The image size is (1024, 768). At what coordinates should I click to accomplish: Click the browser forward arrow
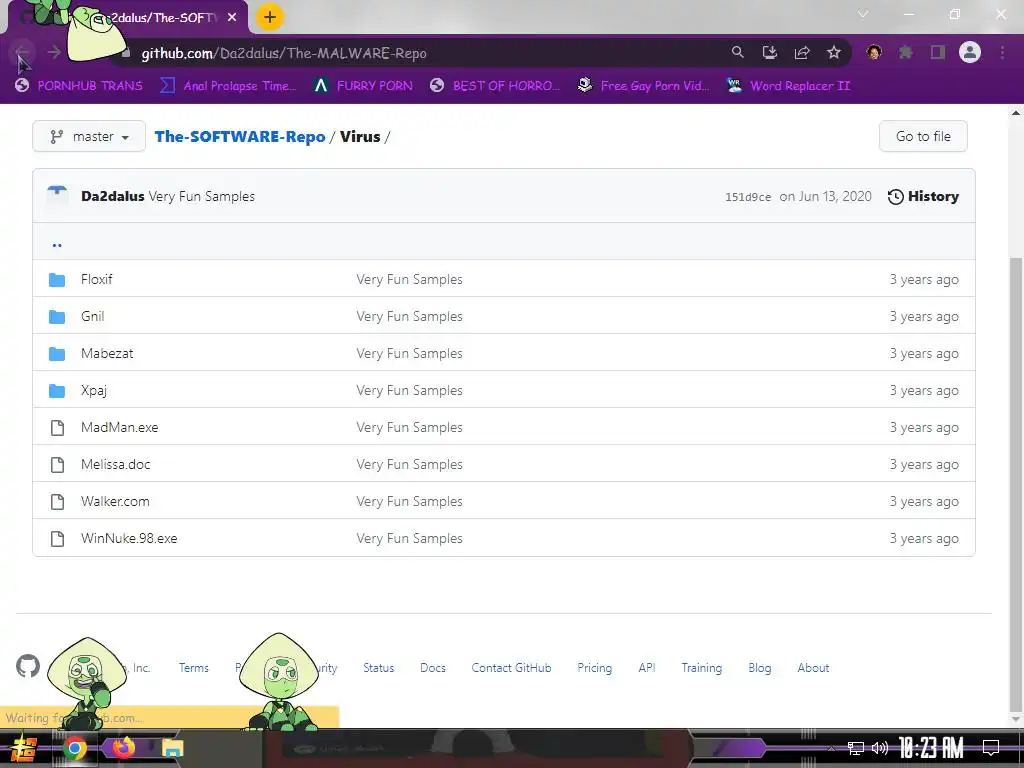tap(54, 52)
